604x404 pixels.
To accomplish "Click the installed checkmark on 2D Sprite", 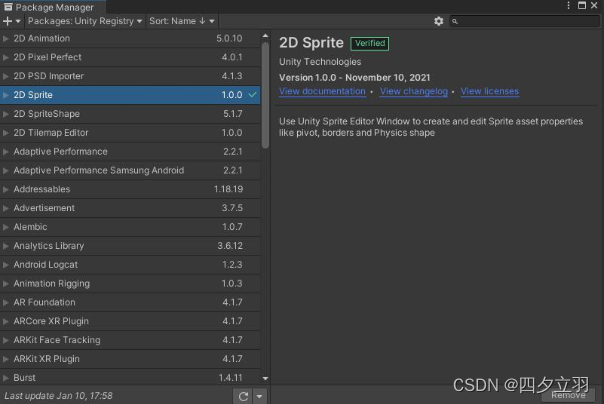I will 252,95.
